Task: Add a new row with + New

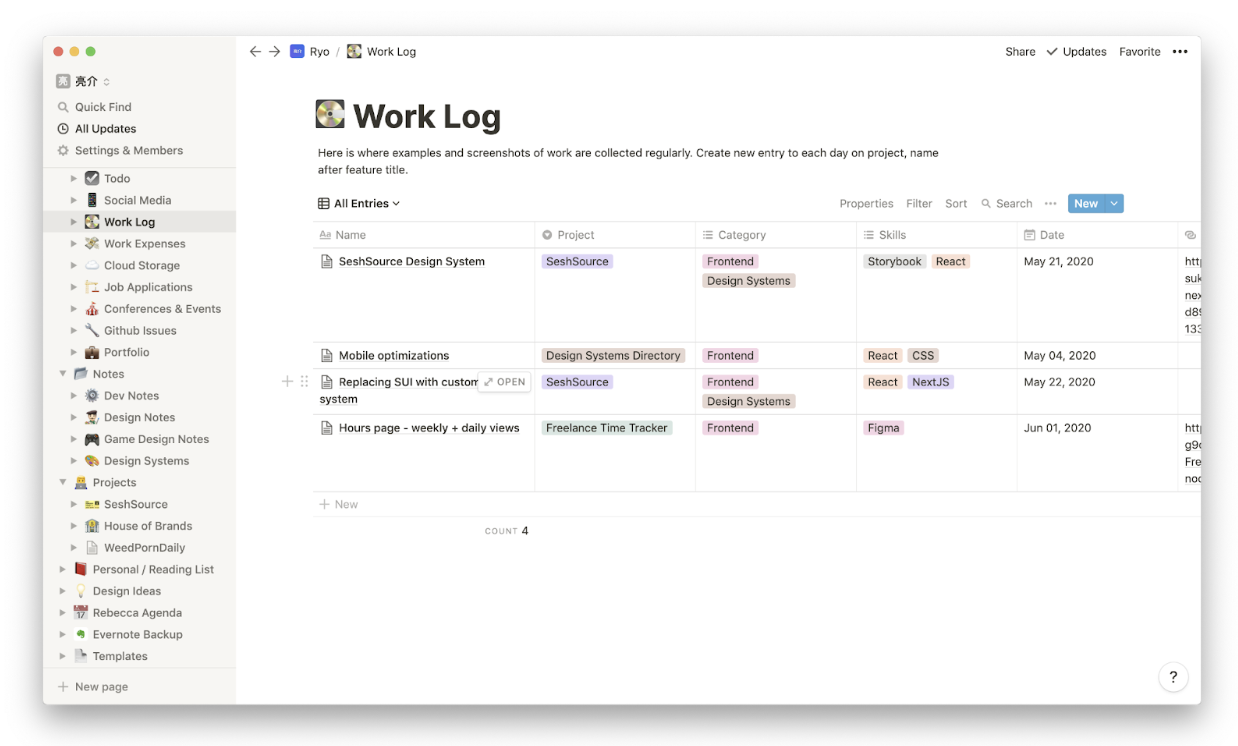Action: click(x=338, y=504)
